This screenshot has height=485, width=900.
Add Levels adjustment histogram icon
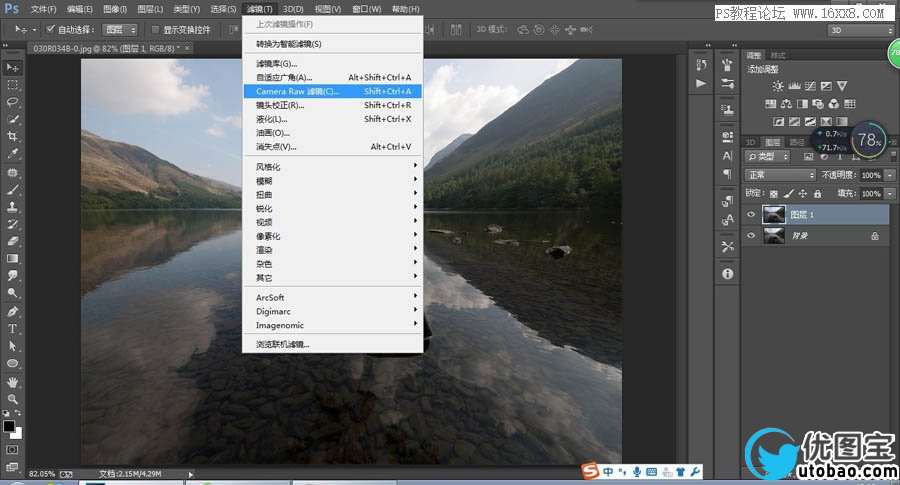tap(794, 86)
